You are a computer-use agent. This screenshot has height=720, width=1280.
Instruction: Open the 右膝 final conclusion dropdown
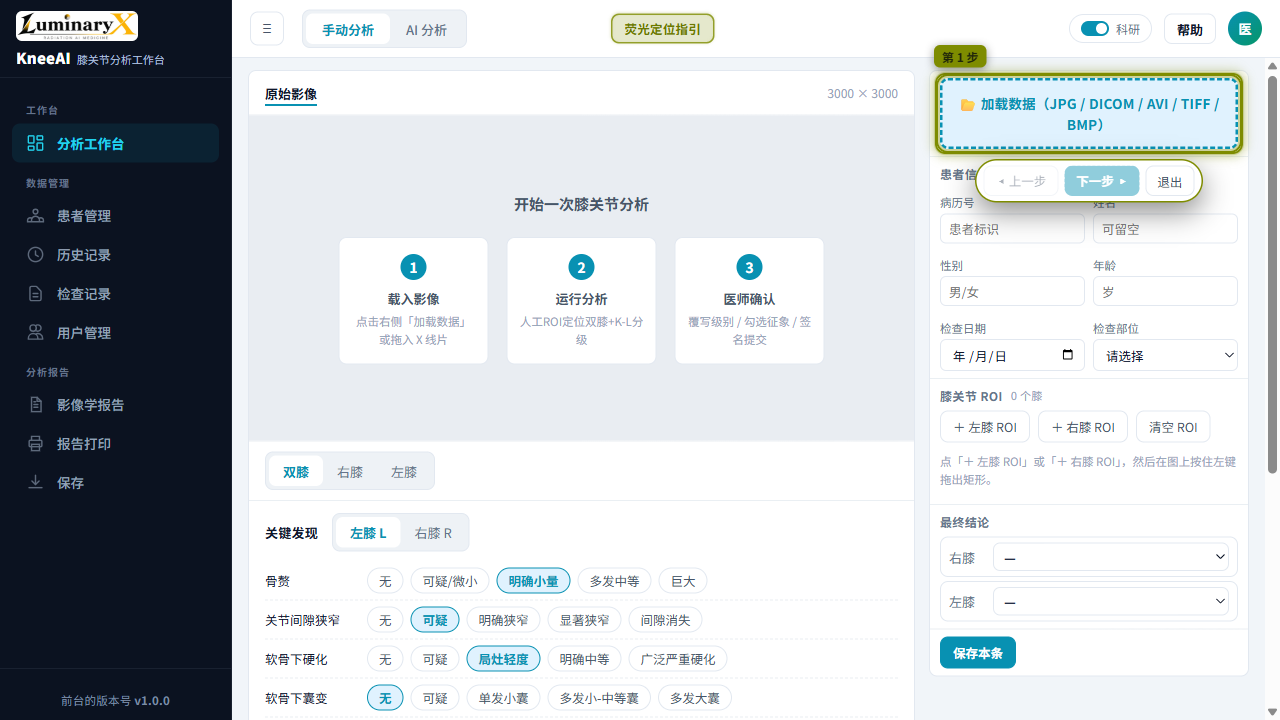tap(1111, 557)
